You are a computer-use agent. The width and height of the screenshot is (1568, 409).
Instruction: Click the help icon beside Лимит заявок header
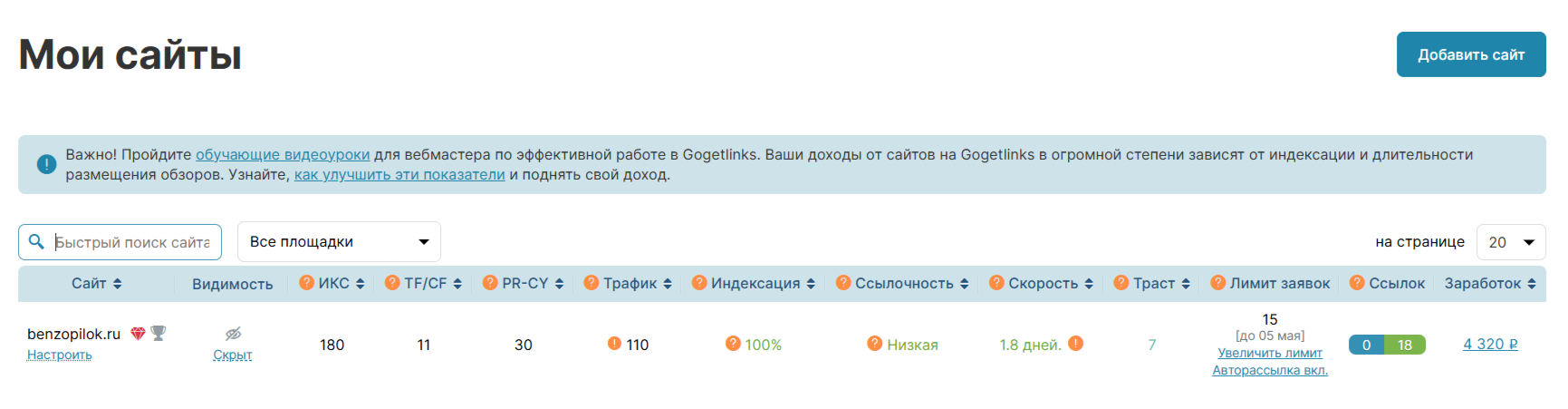click(1218, 283)
